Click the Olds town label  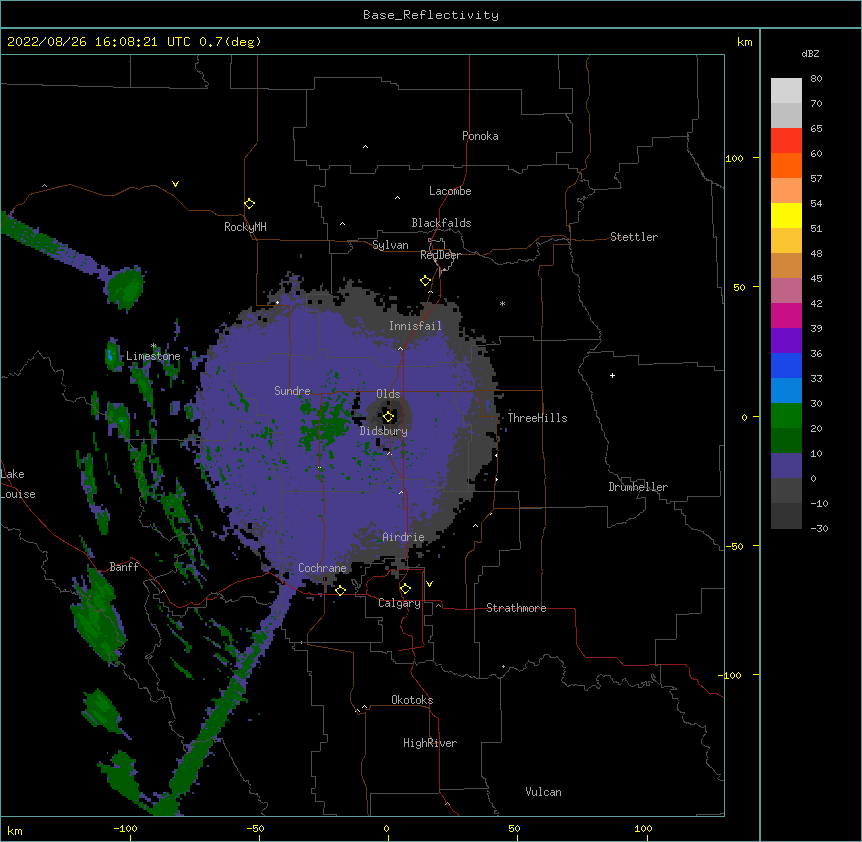pos(388,394)
